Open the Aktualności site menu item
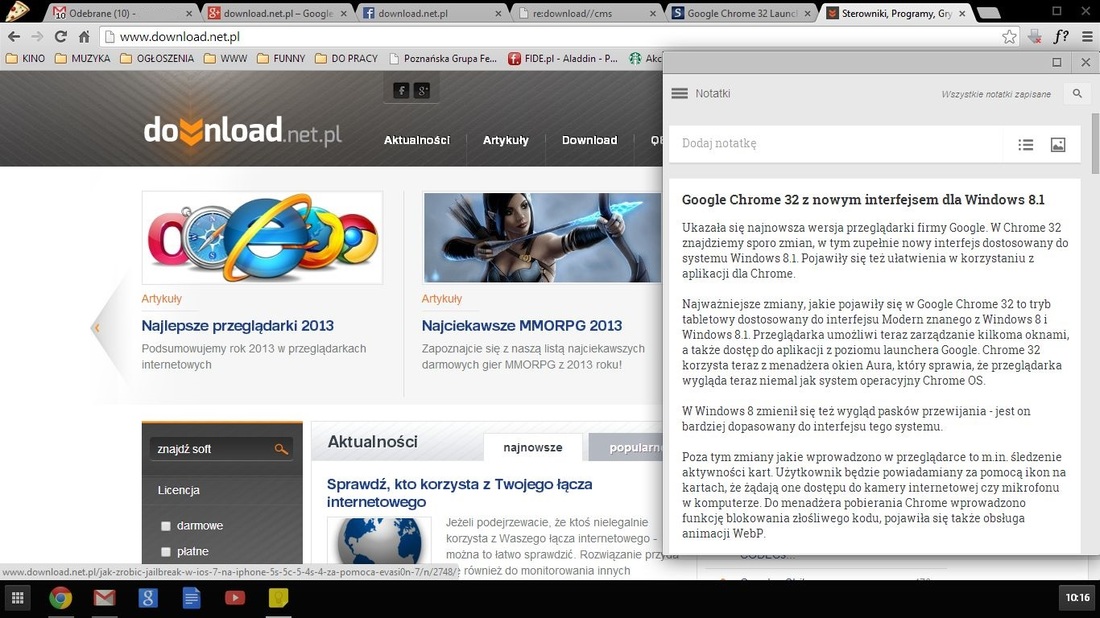The image size is (1100, 618). tap(417, 140)
